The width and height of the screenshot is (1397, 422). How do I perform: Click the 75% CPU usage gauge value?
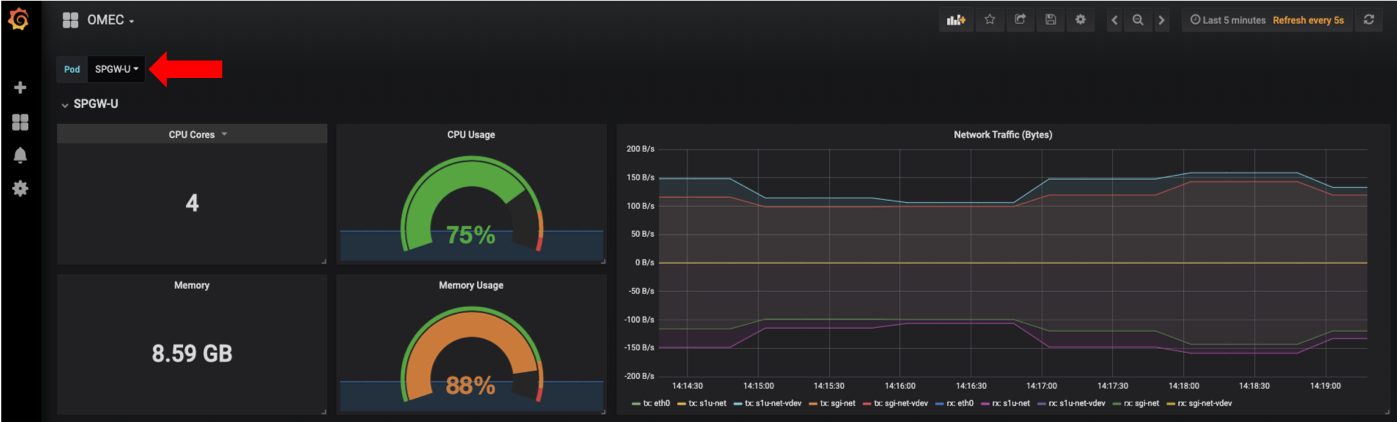click(x=471, y=235)
